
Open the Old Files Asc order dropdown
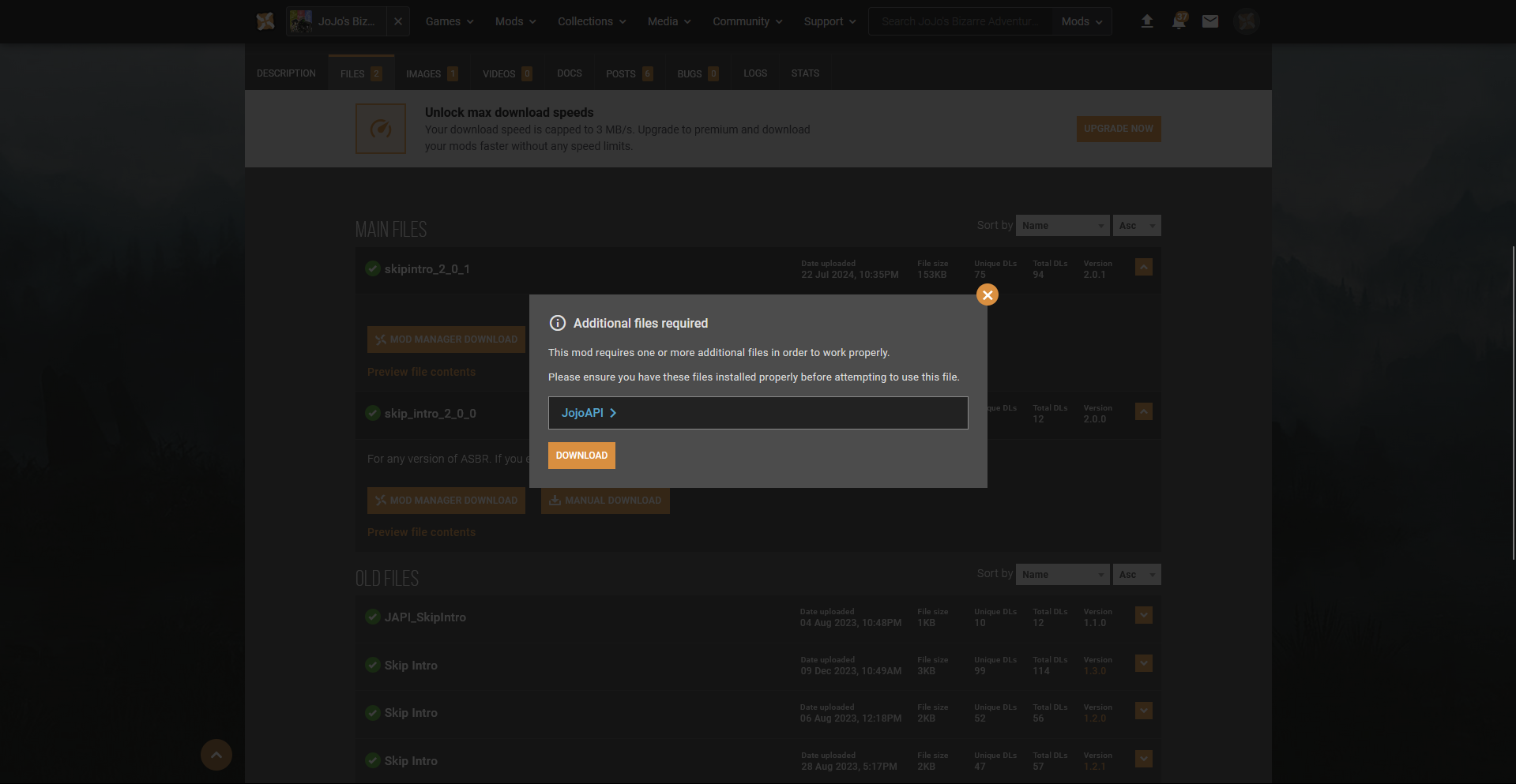[x=1137, y=575]
